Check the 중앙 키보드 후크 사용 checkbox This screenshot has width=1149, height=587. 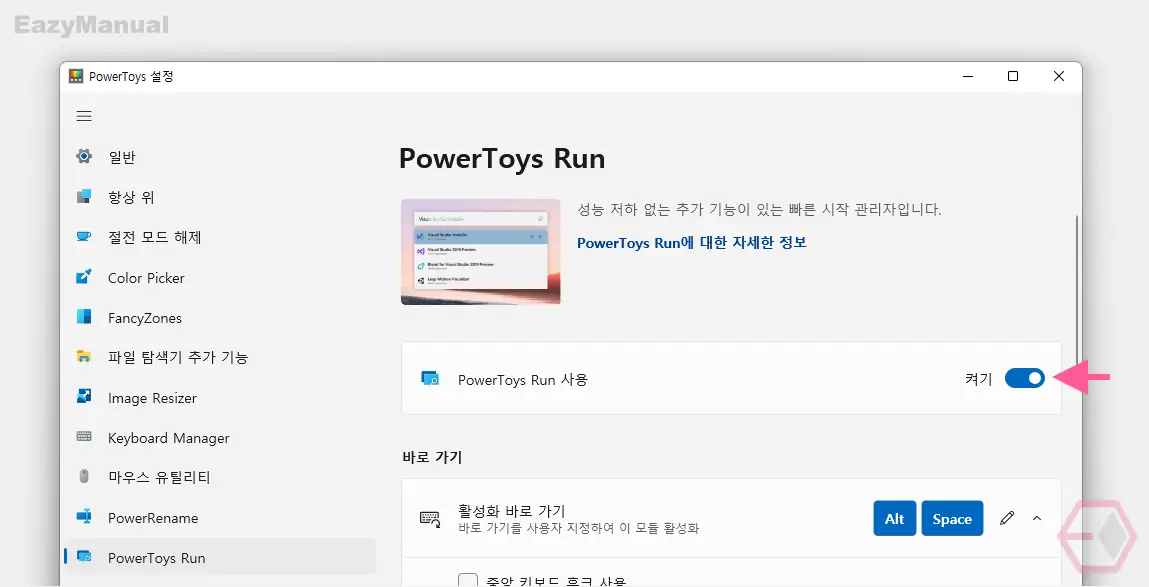468,581
